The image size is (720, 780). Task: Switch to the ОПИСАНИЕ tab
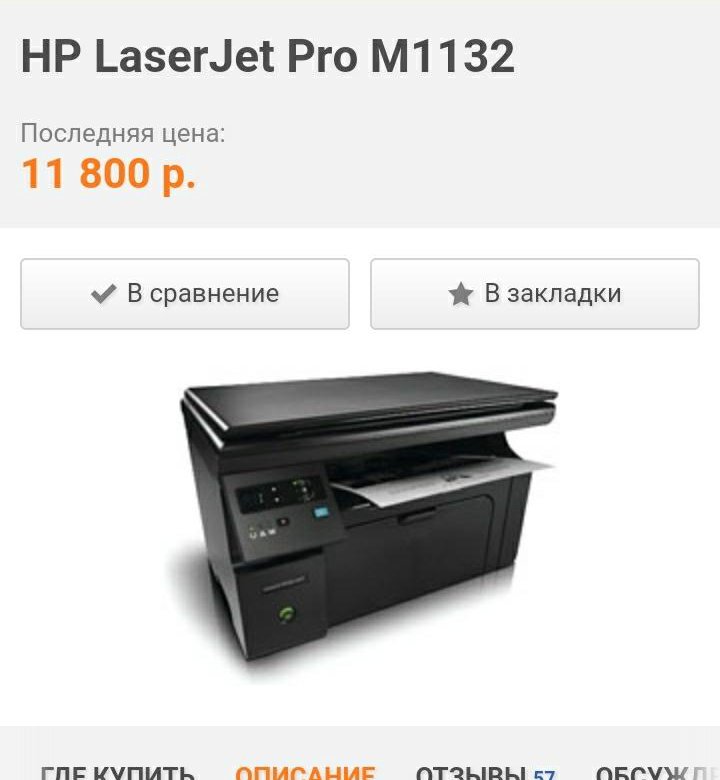[305, 773]
